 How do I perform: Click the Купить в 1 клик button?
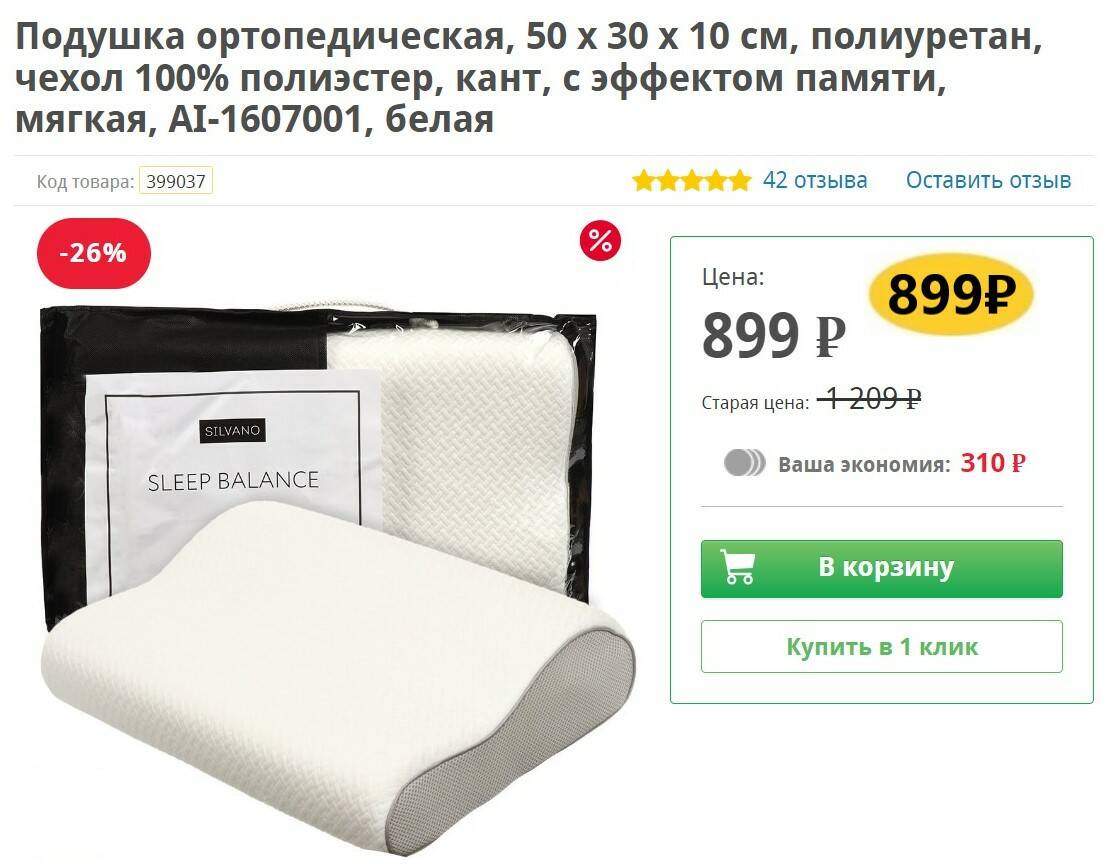[882, 646]
